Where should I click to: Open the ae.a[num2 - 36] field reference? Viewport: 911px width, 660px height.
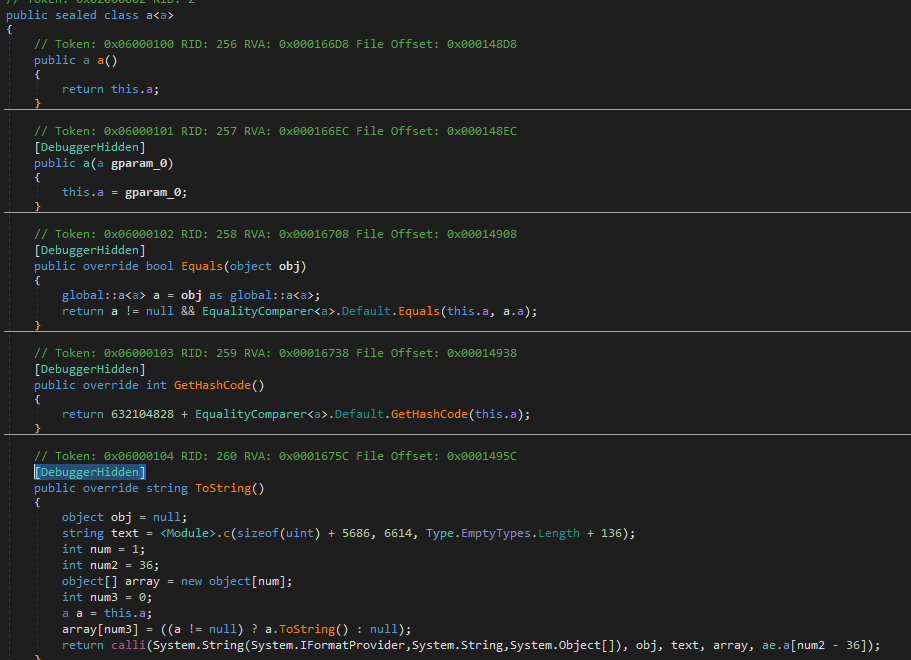coord(815,645)
